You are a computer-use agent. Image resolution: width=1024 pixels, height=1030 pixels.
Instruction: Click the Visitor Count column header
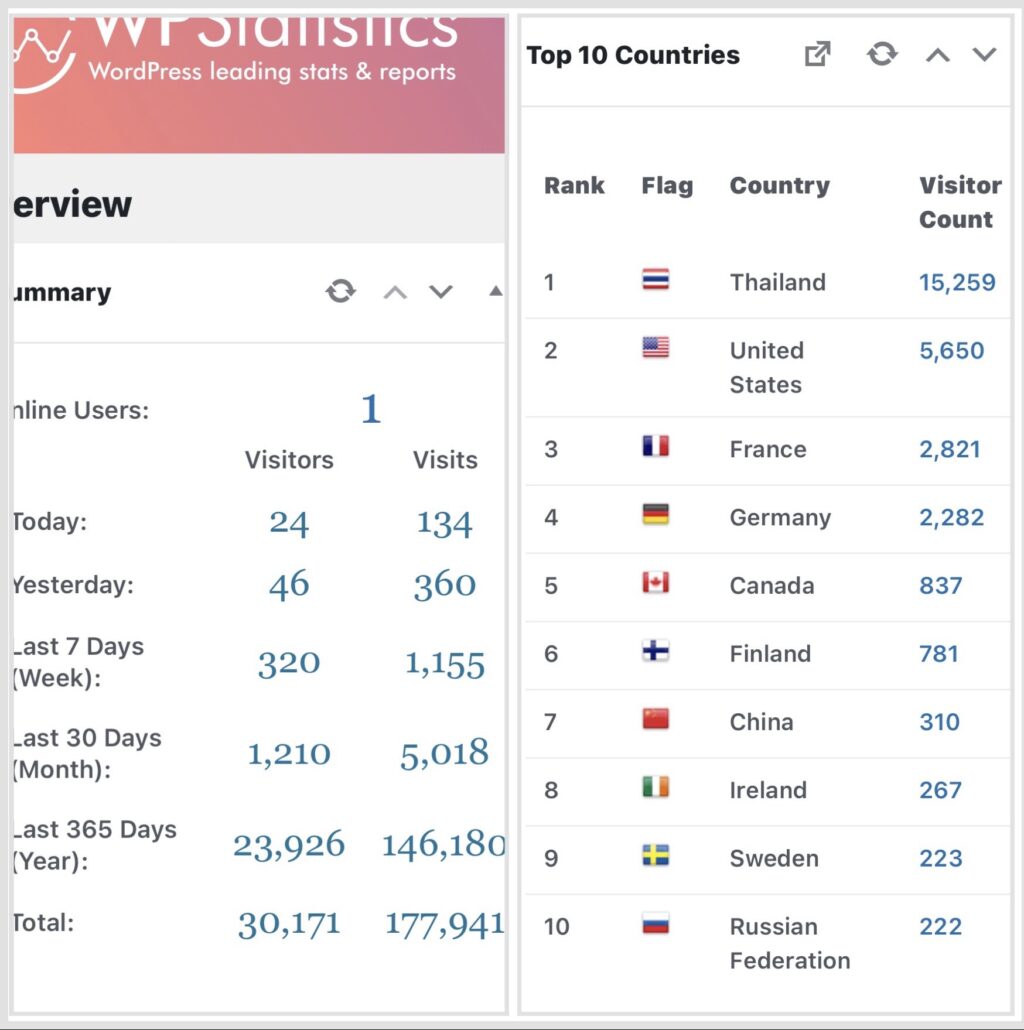(x=958, y=202)
